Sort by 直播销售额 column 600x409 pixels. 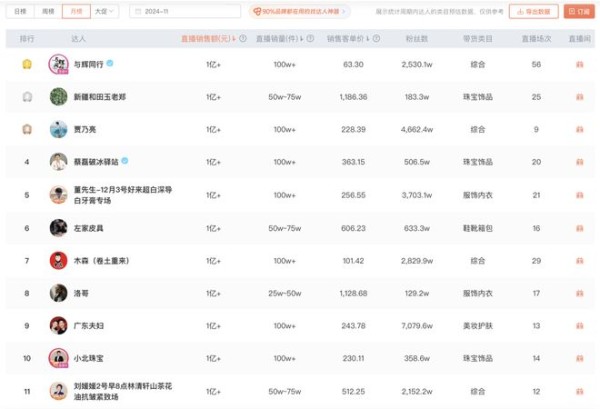(209, 39)
